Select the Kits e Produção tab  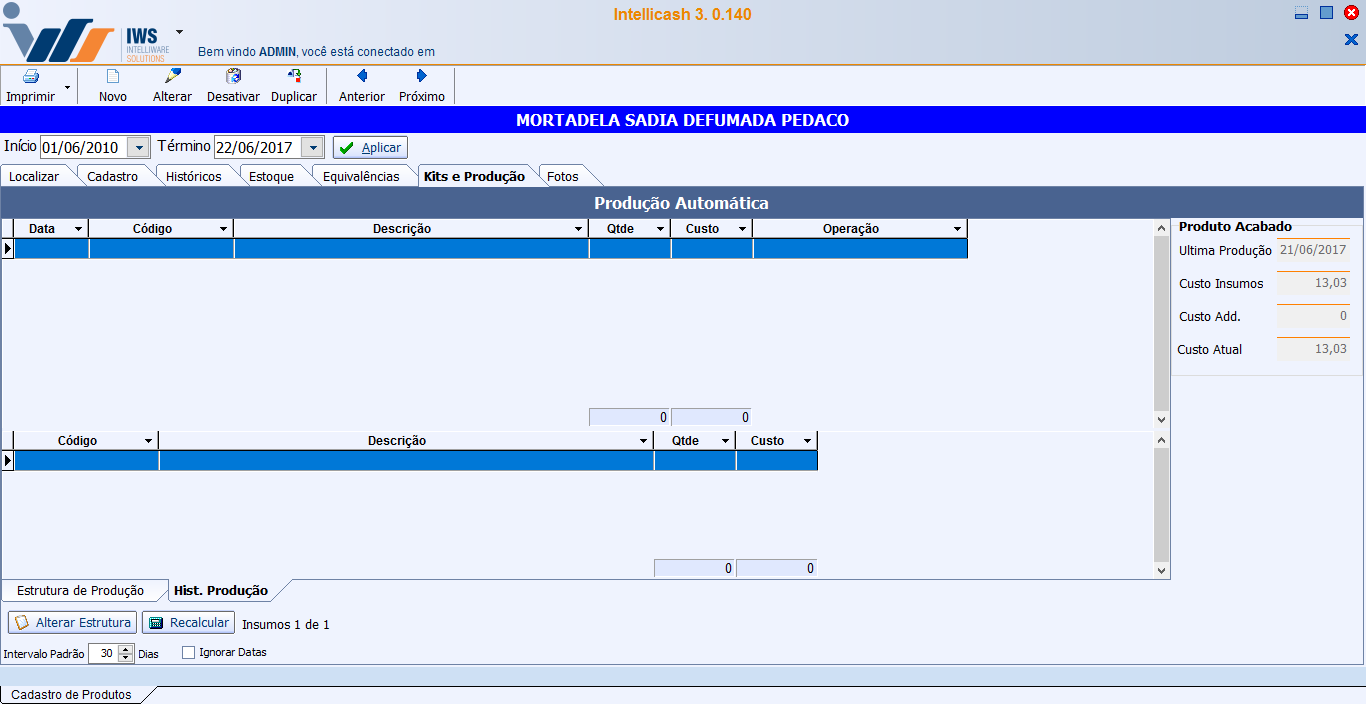pos(474,176)
